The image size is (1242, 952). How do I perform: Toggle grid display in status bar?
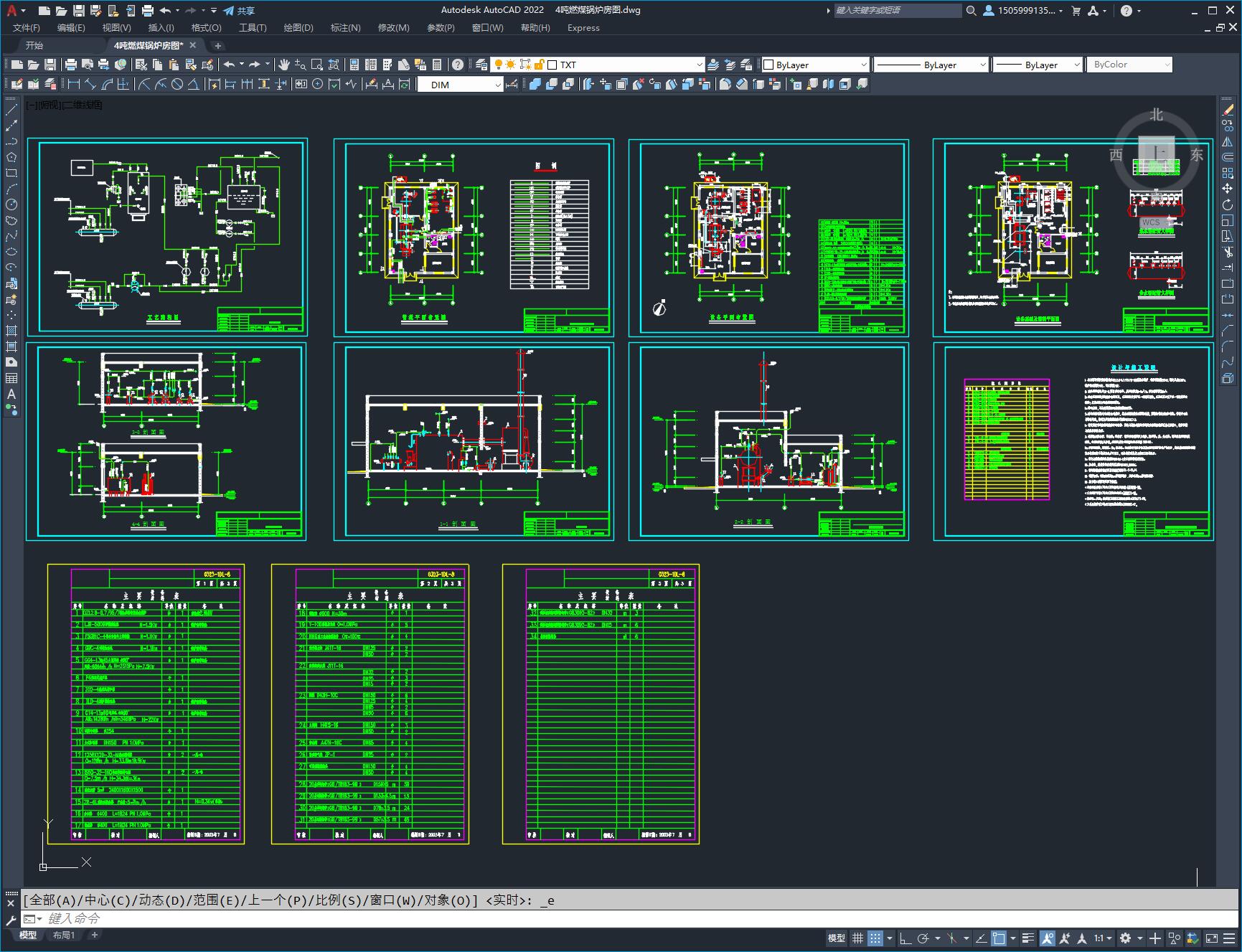click(857, 938)
